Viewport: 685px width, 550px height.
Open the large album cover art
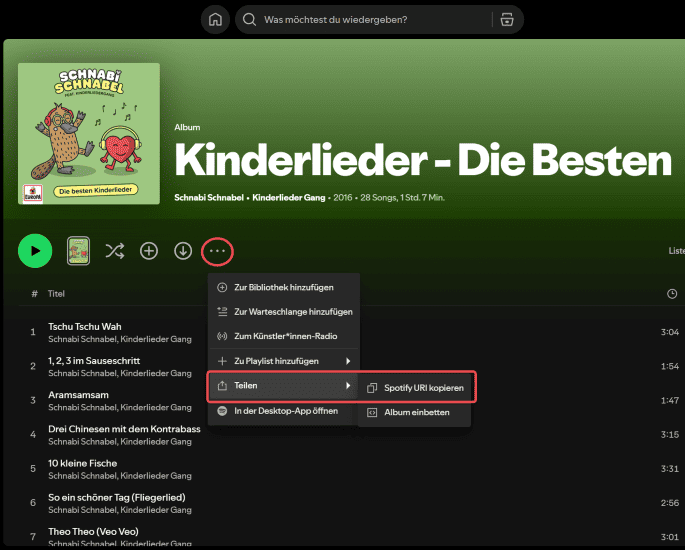click(89, 134)
